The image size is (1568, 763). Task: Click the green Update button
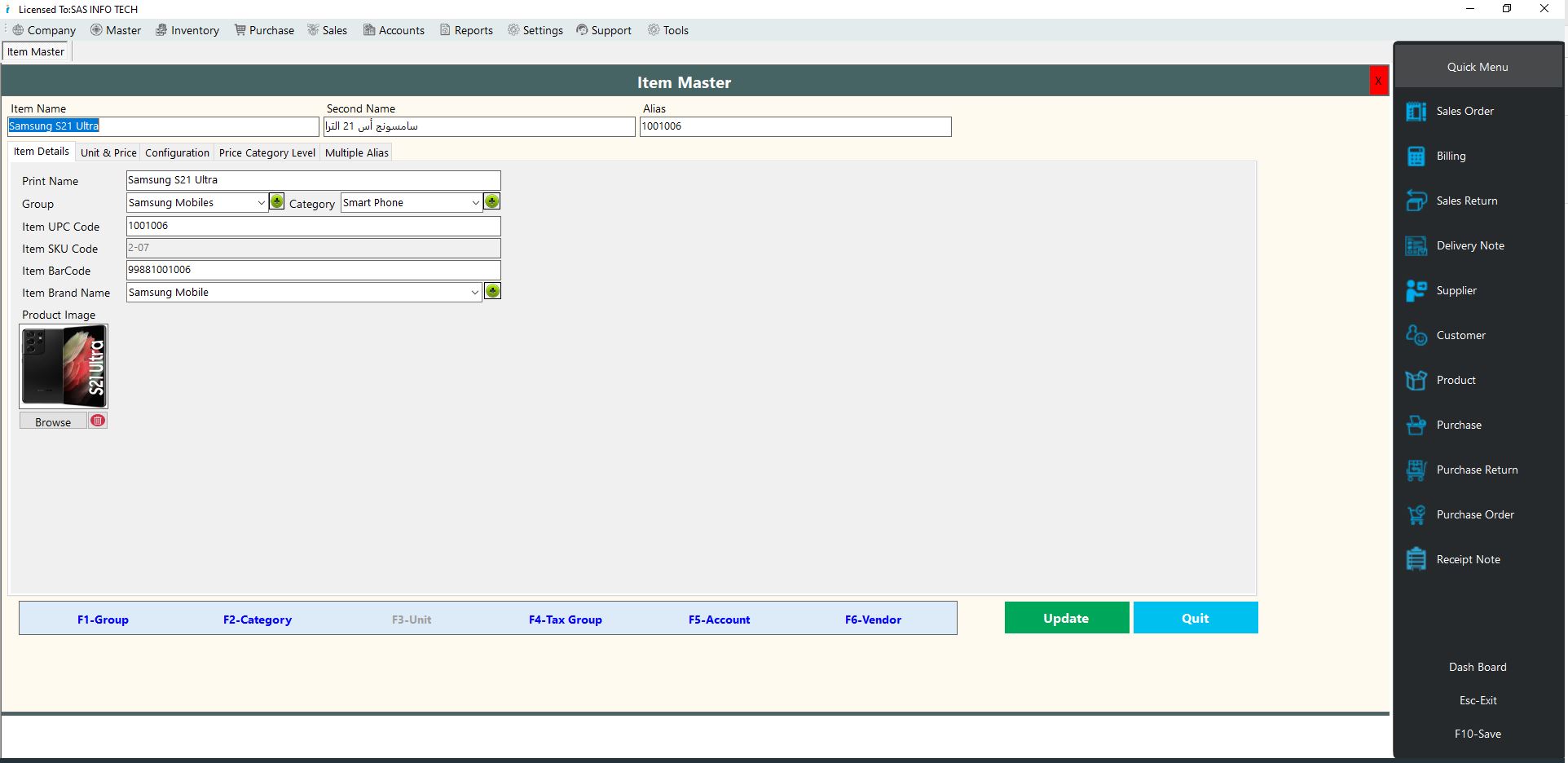pyautogui.click(x=1066, y=618)
